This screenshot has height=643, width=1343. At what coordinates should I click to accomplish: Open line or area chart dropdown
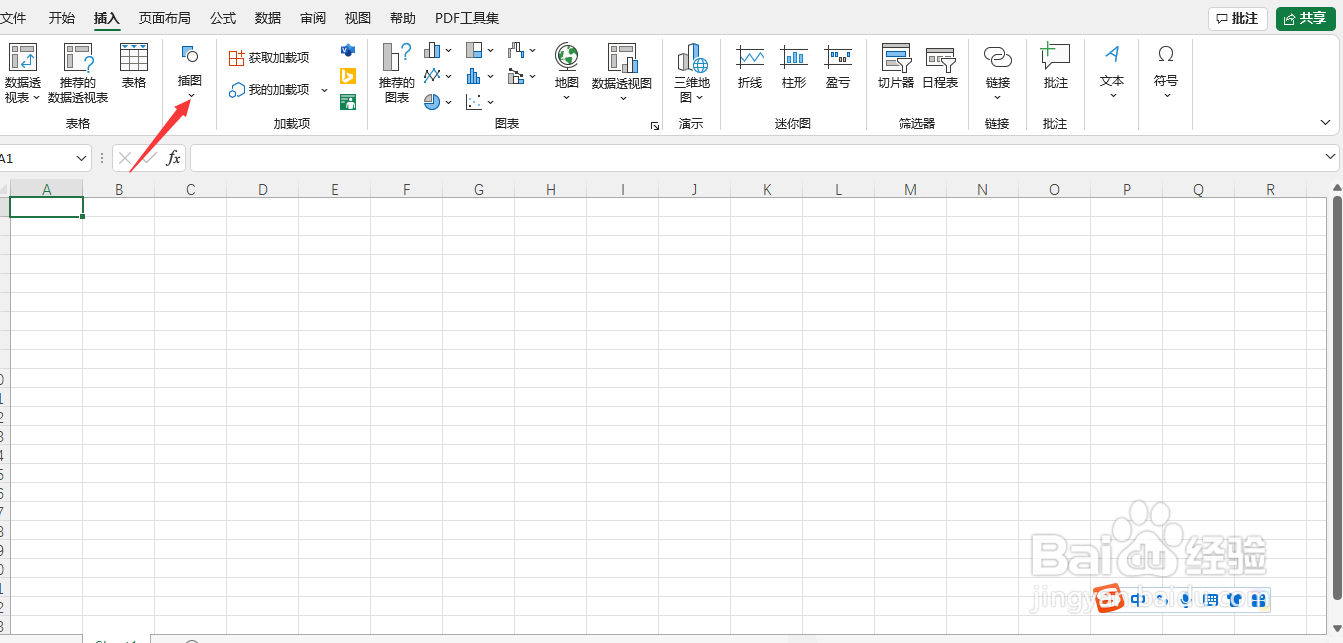[438, 76]
